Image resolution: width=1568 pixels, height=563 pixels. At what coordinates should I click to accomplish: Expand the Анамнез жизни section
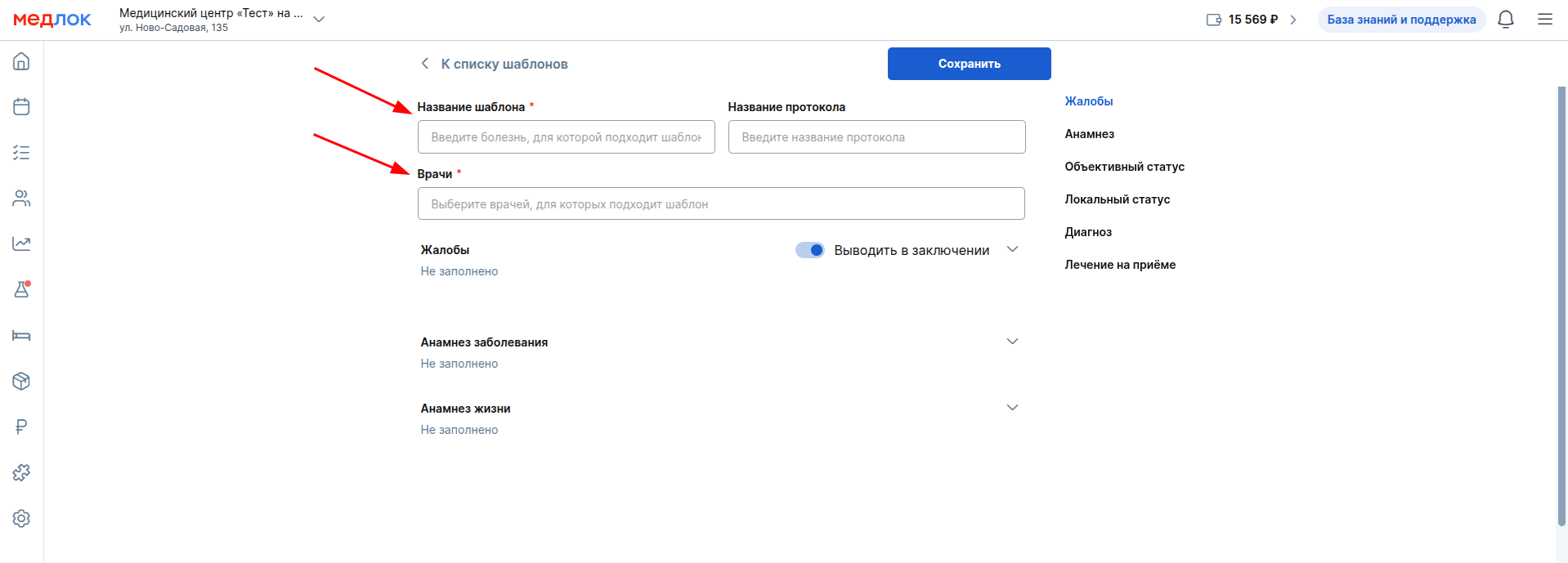(x=1012, y=408)
